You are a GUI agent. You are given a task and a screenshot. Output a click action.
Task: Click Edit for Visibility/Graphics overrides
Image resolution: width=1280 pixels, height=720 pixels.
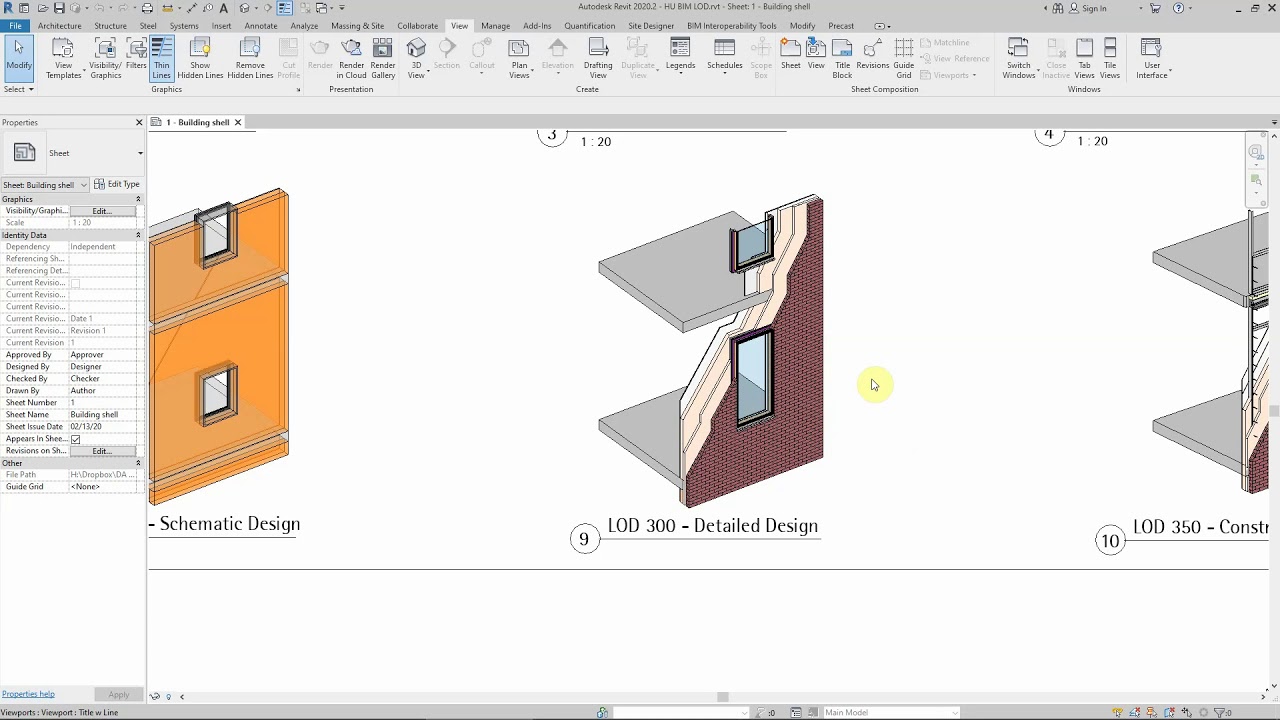[x=102, y=211]
